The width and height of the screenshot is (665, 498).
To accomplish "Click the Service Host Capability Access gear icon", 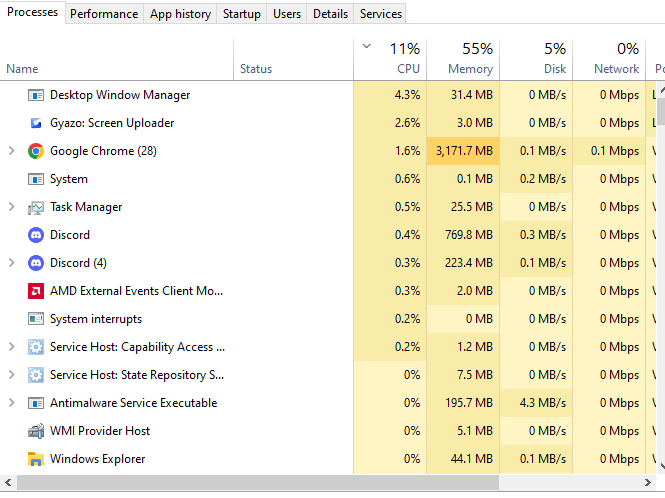I will tap(36, 347).
